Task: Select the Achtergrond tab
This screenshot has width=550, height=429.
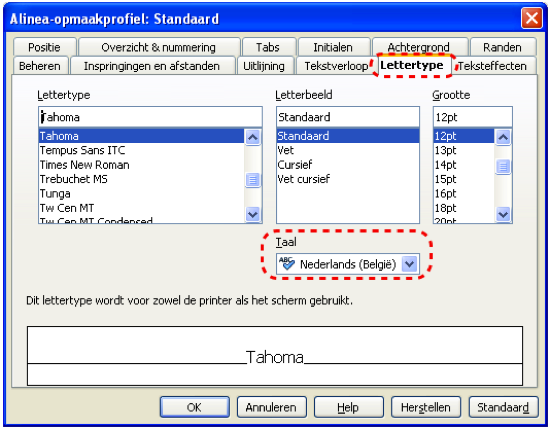Action: 419,47
